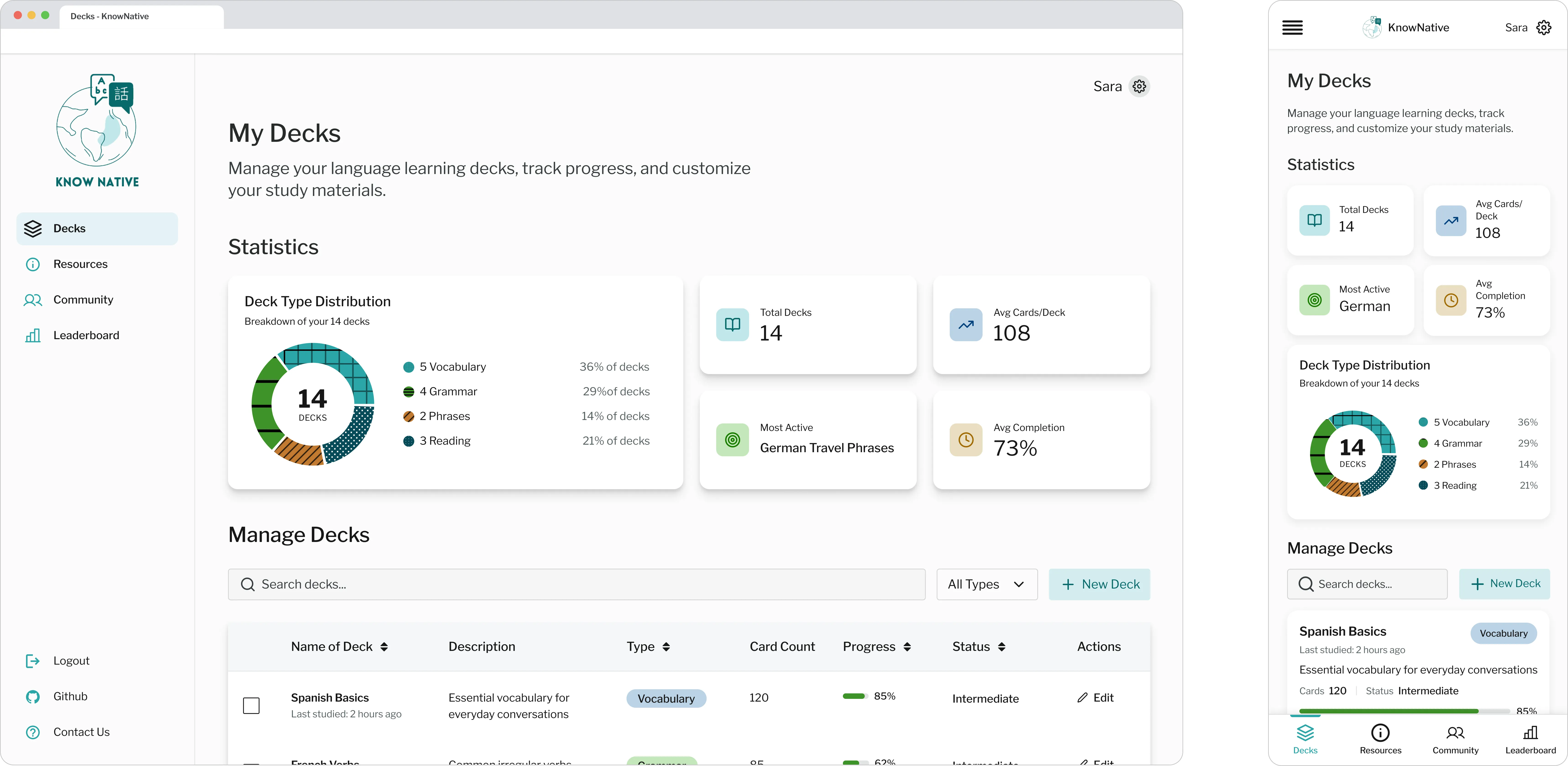Screen dimensions: 1568x766
Task: Click the Phrases orange swatch in desktop legend
Action: 409,417
